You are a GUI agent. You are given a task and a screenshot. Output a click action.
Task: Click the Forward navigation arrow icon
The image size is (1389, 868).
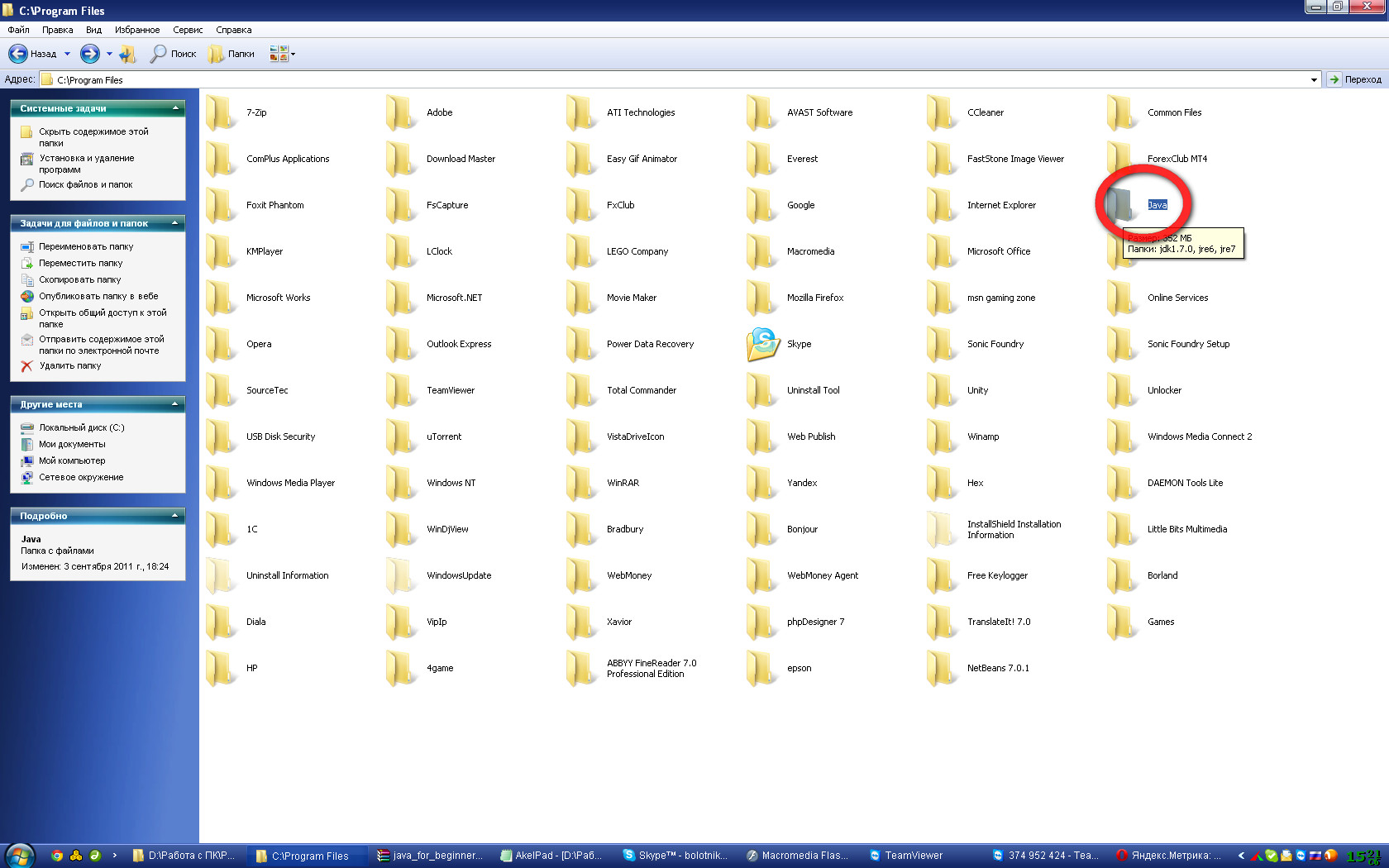coord(89,54)
